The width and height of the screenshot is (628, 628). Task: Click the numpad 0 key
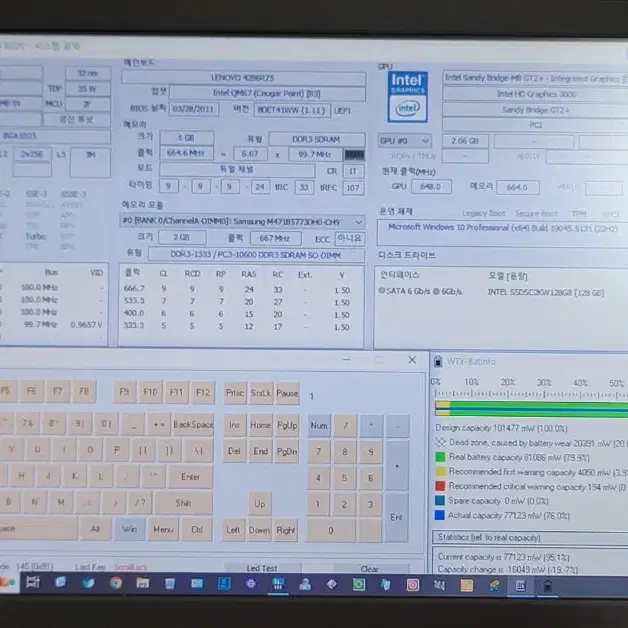pos(331,530)
